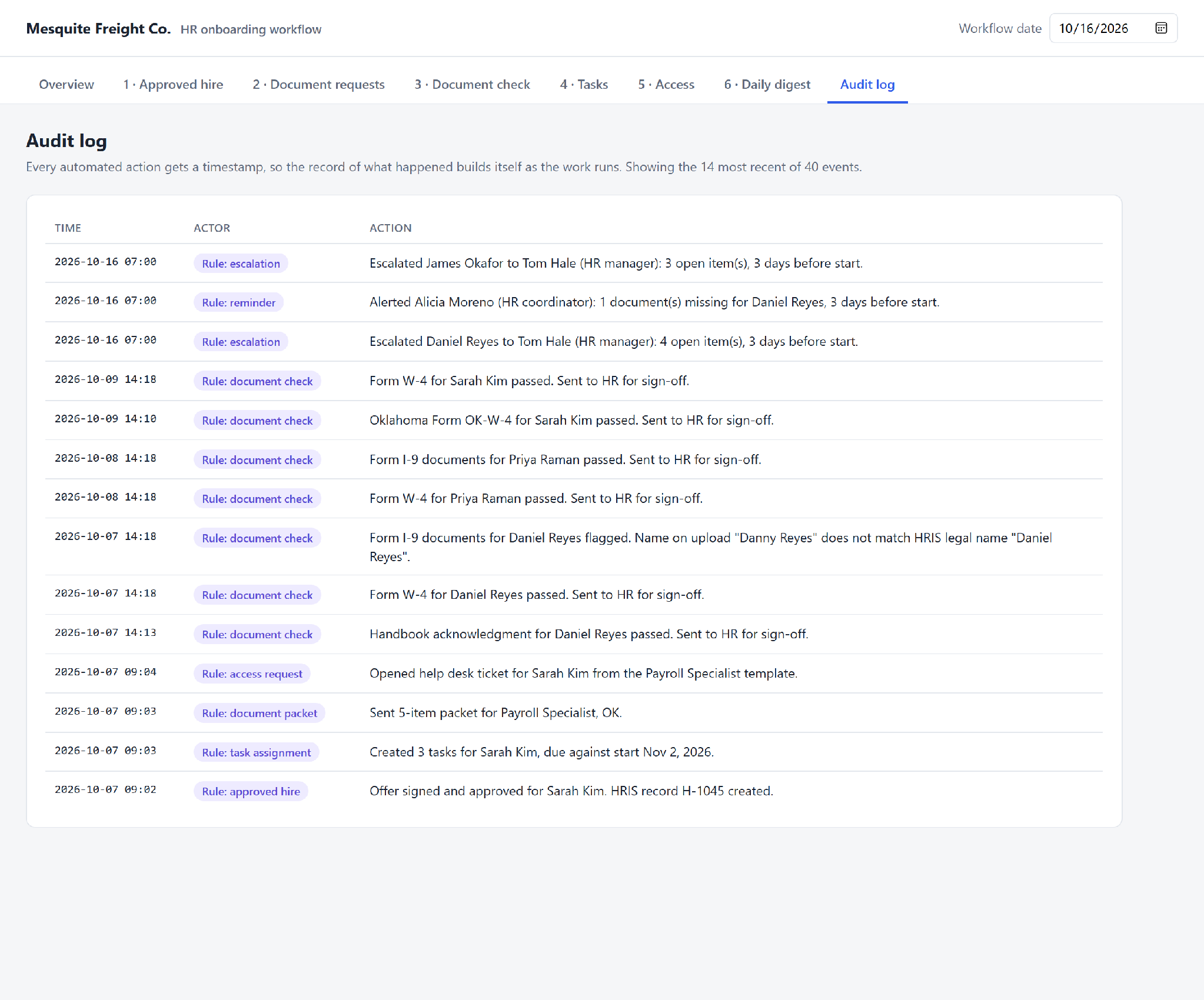
Task: Click the ACTOR column header
Action: tap(212, 228)
